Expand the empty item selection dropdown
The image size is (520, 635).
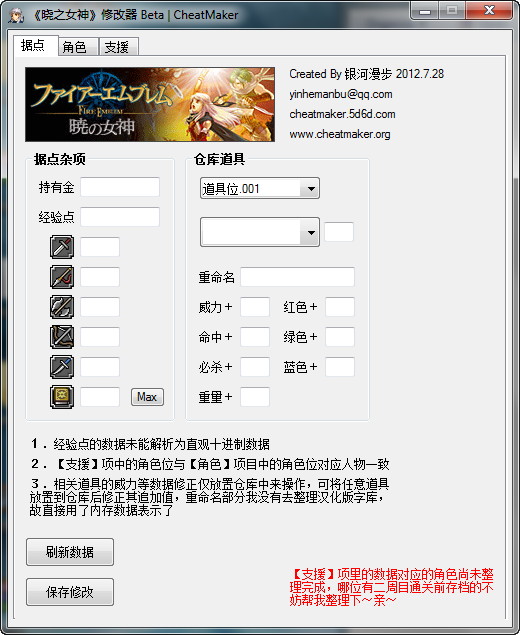tap(260, 232)
